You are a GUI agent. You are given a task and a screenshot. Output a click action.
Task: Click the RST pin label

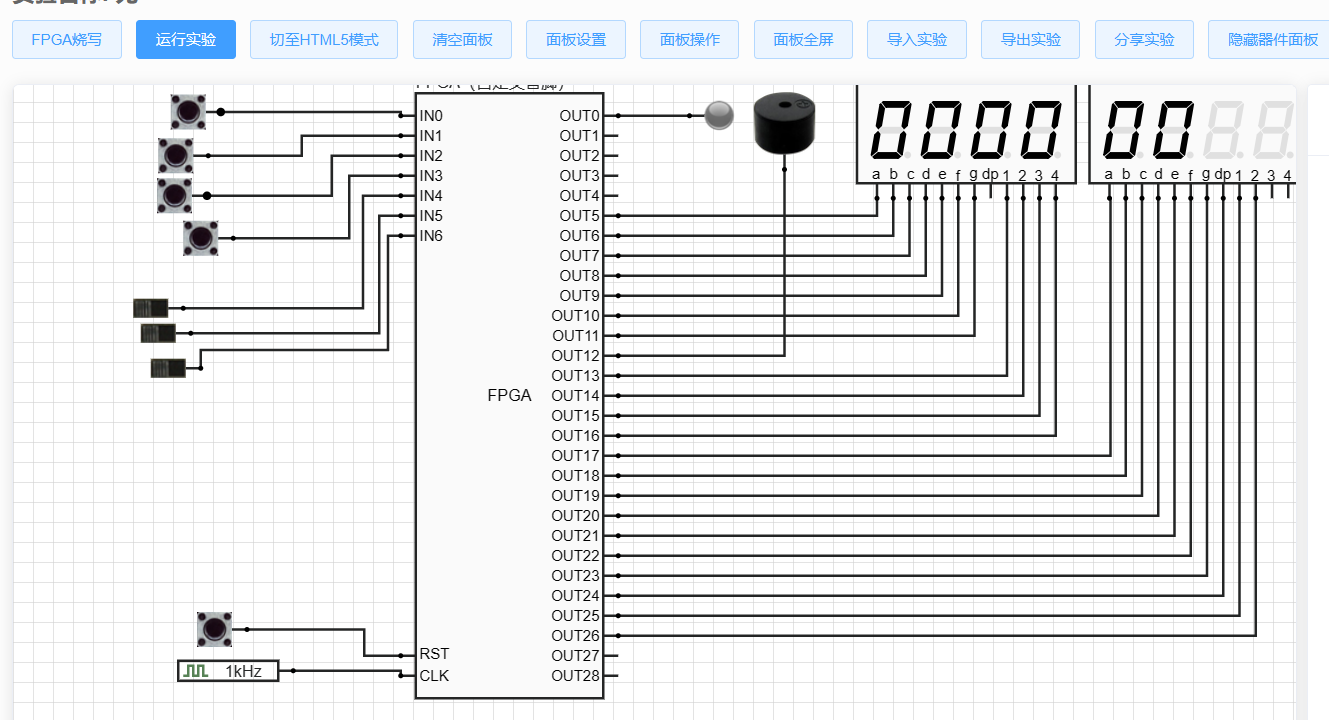tap(434, 654)
